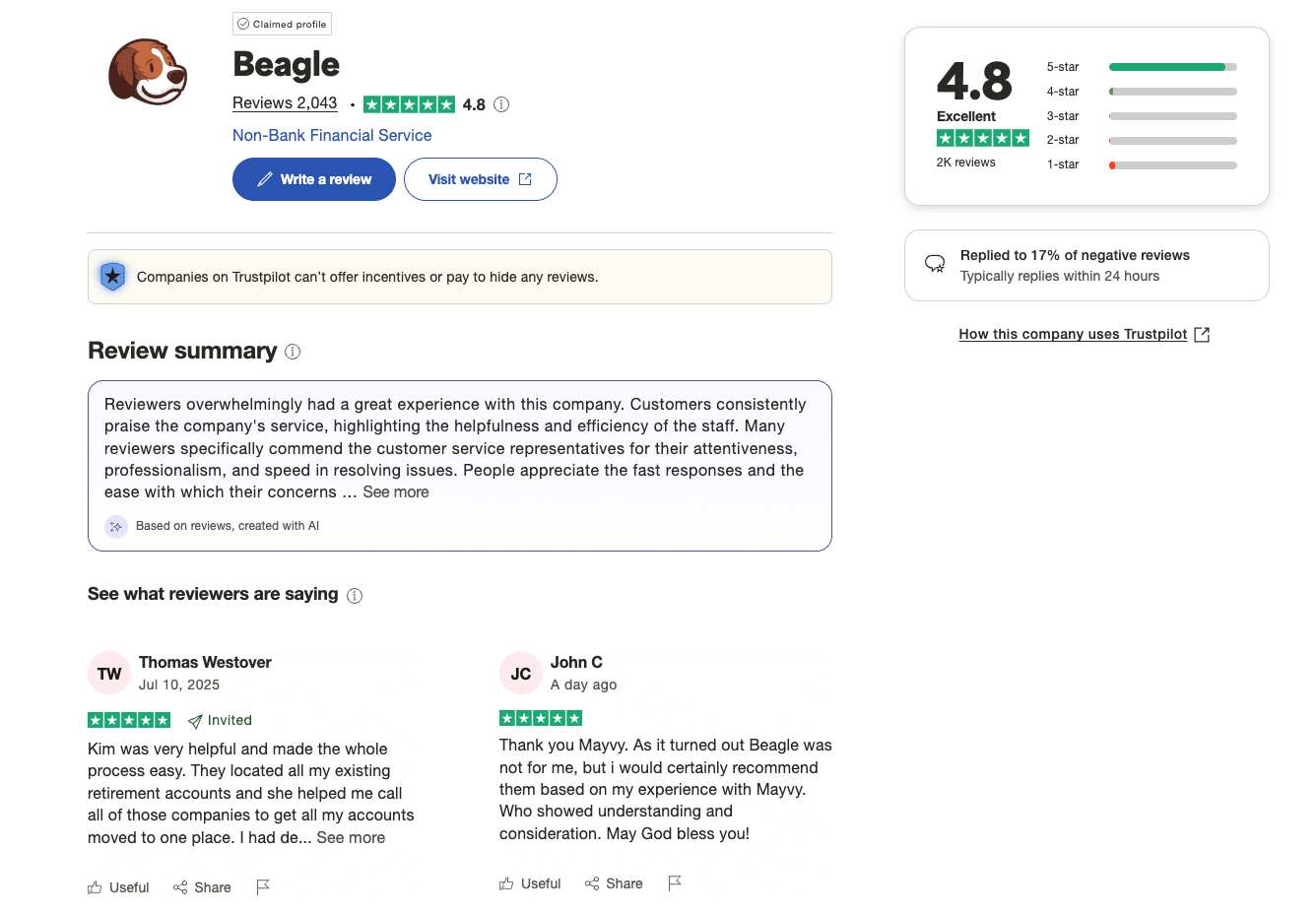
Task: Click JC avatar of John C
Action: [x=521, y=674]
